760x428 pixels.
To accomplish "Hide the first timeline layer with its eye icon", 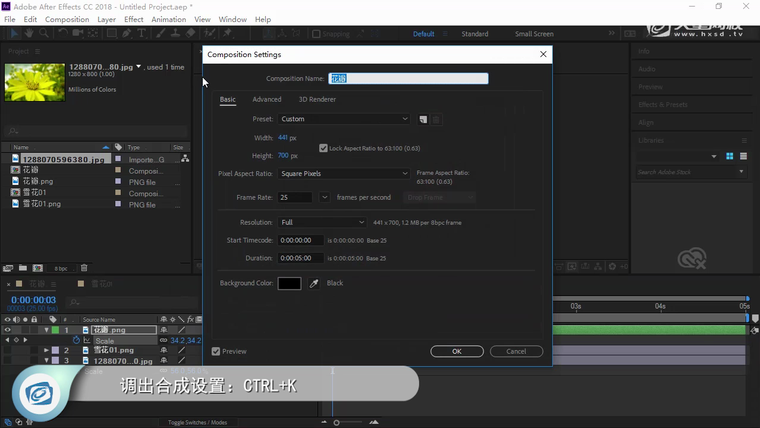I will (x=8, y=330).
